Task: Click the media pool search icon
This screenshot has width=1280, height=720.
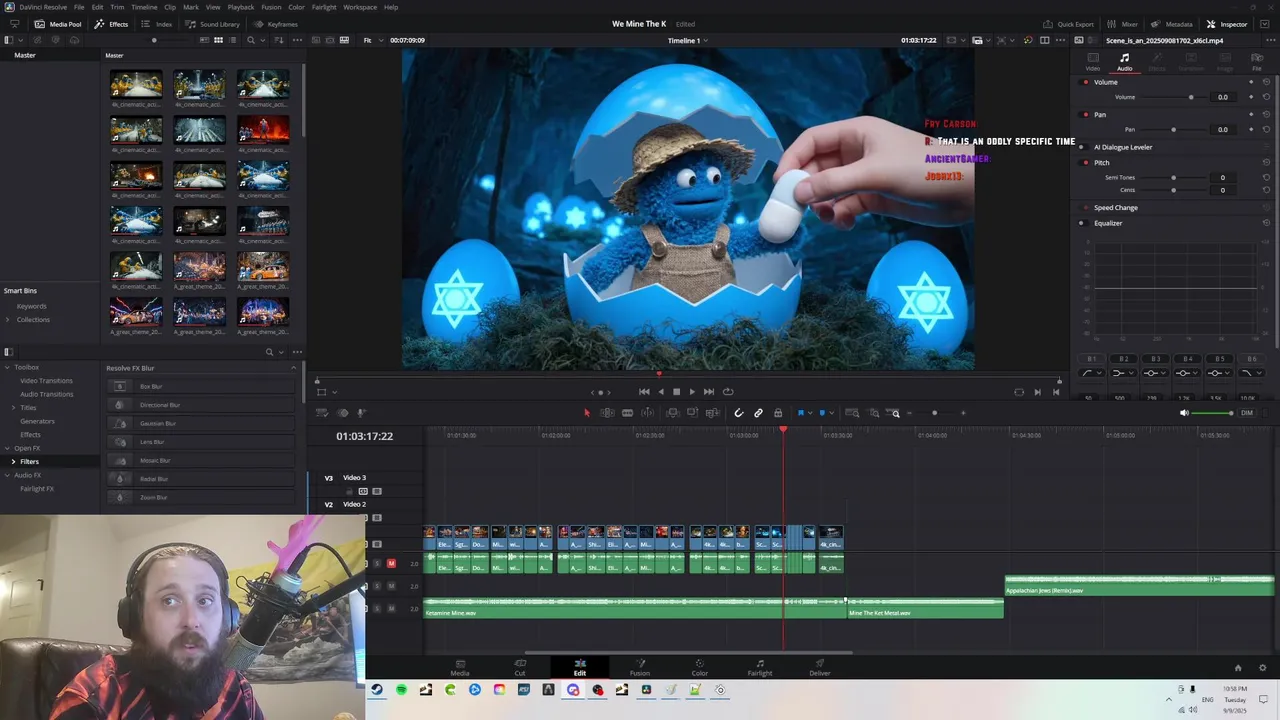Action: (x=250, y=40)
